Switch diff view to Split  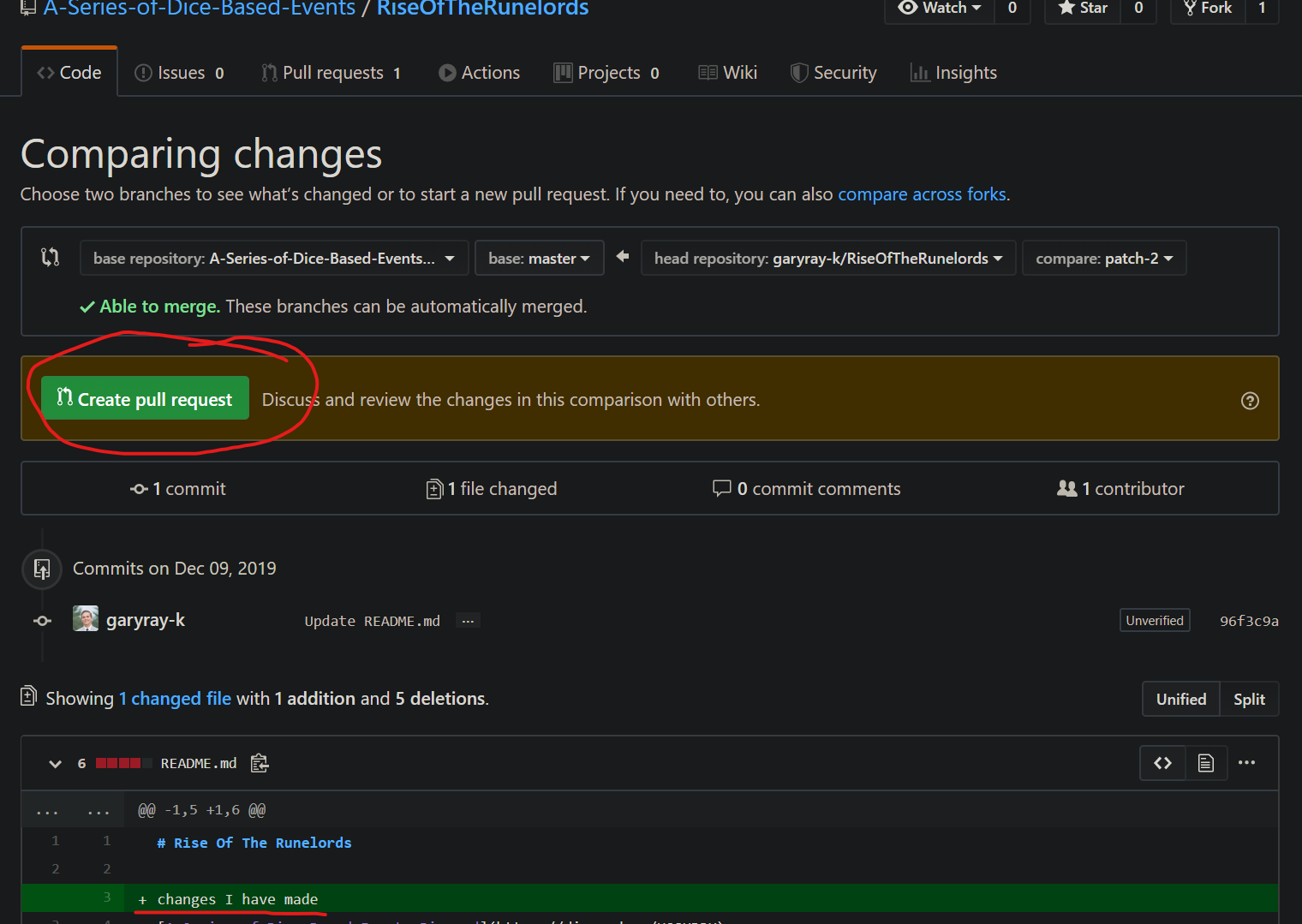pos(1249,699)
